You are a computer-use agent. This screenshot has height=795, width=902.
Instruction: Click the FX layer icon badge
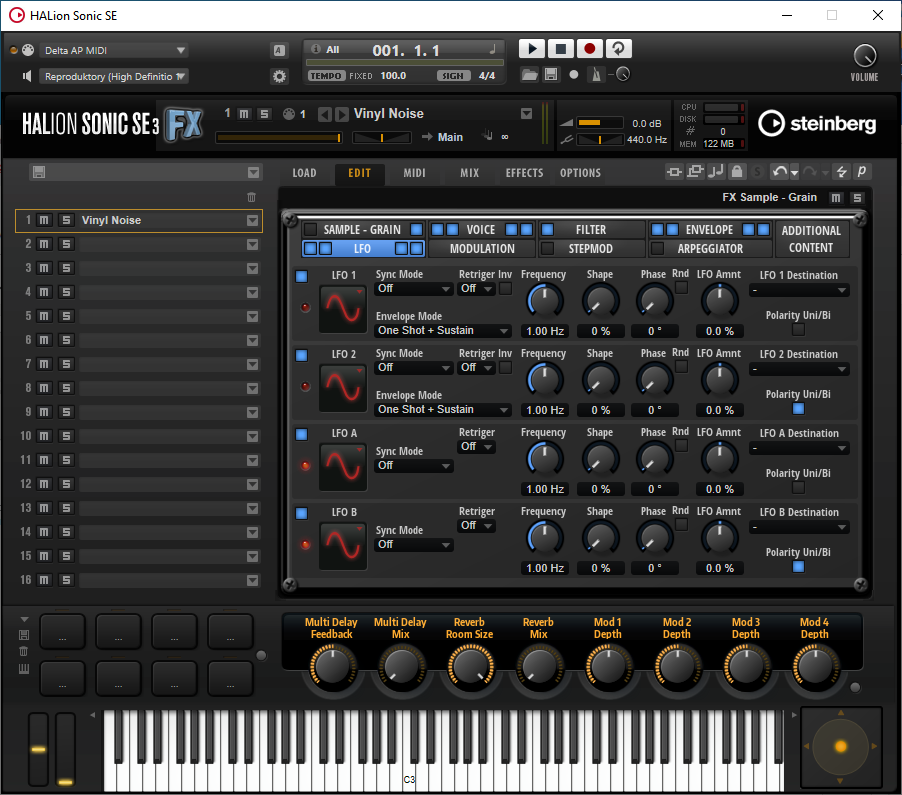[x=184, y=124]
